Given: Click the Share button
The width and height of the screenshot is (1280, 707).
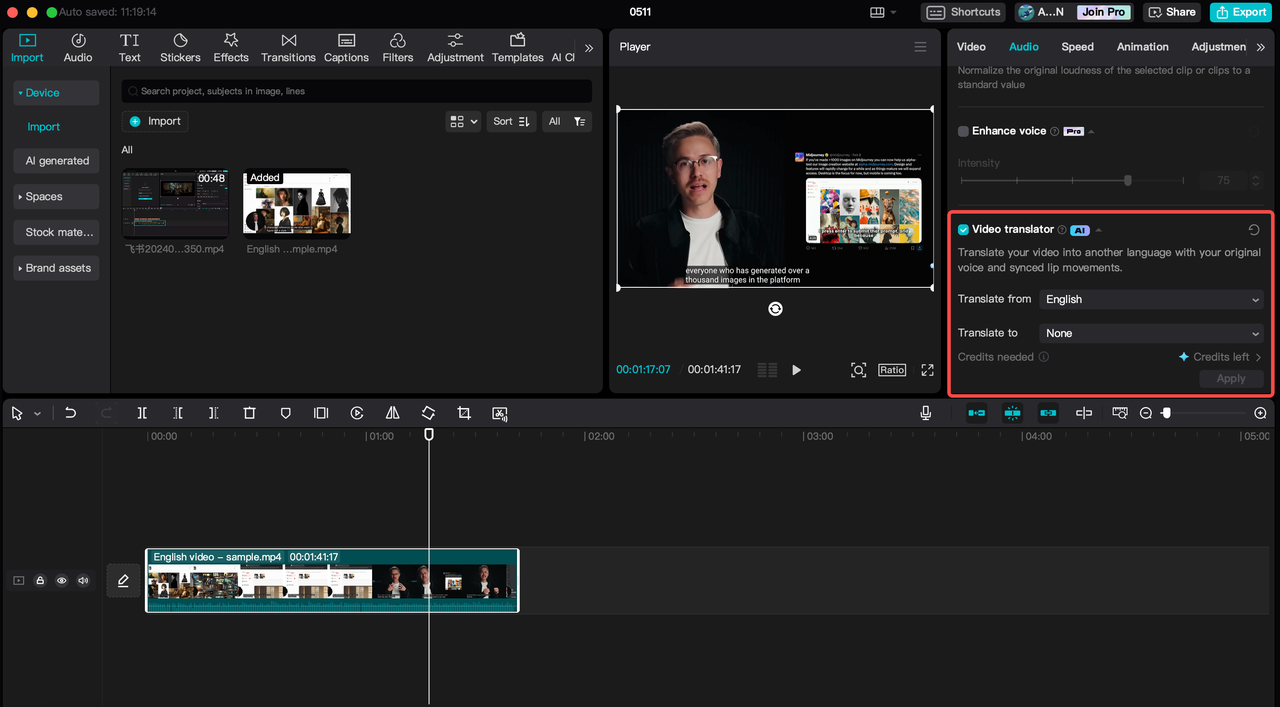Looking at the screenshot, I should pos(1171,12).
